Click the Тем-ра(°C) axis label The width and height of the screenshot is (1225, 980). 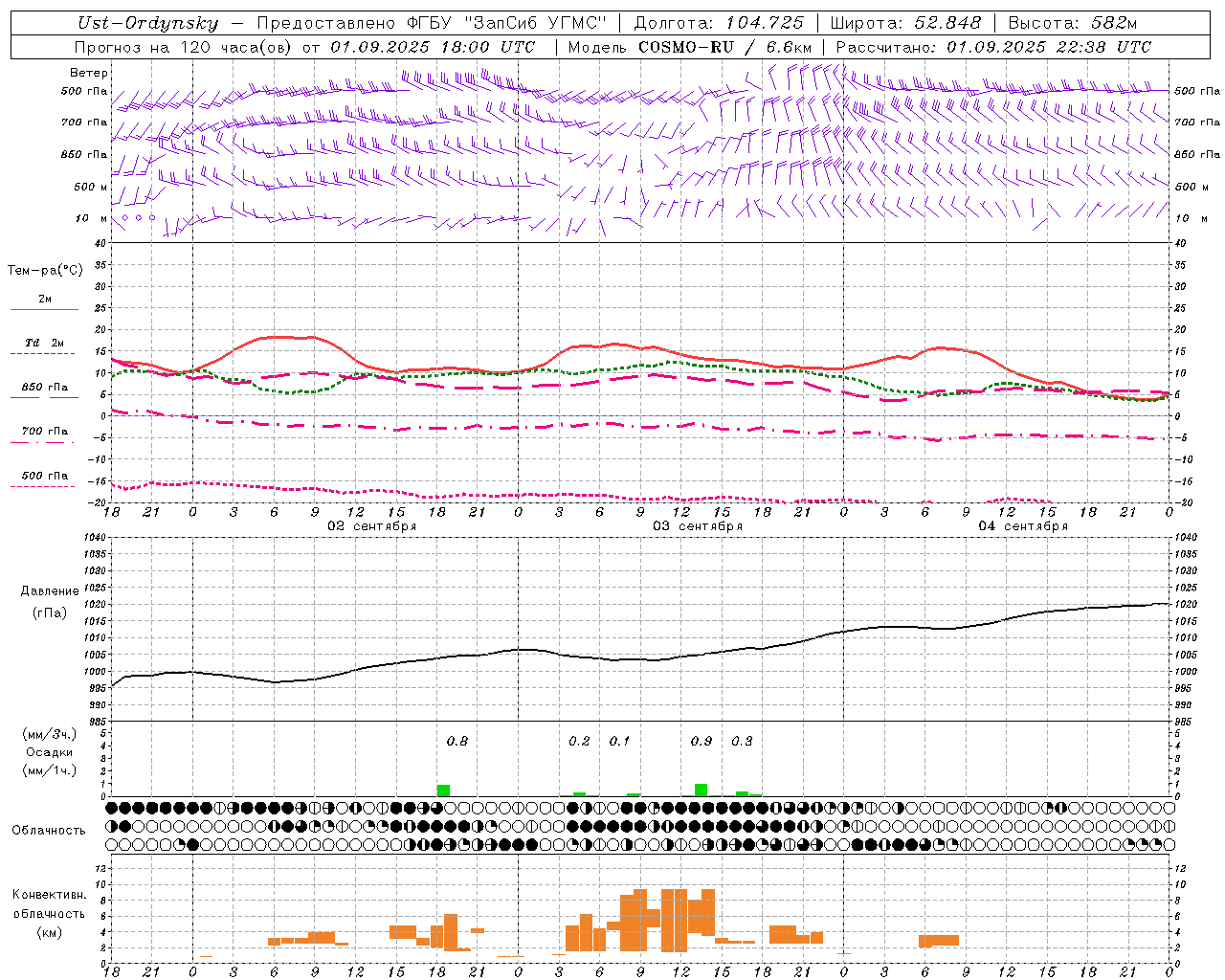click(45, 271)
